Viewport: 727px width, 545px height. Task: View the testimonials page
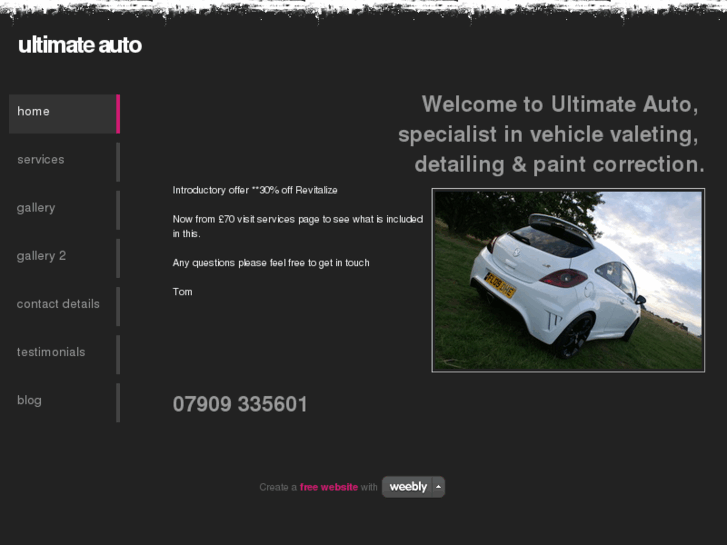64,354
